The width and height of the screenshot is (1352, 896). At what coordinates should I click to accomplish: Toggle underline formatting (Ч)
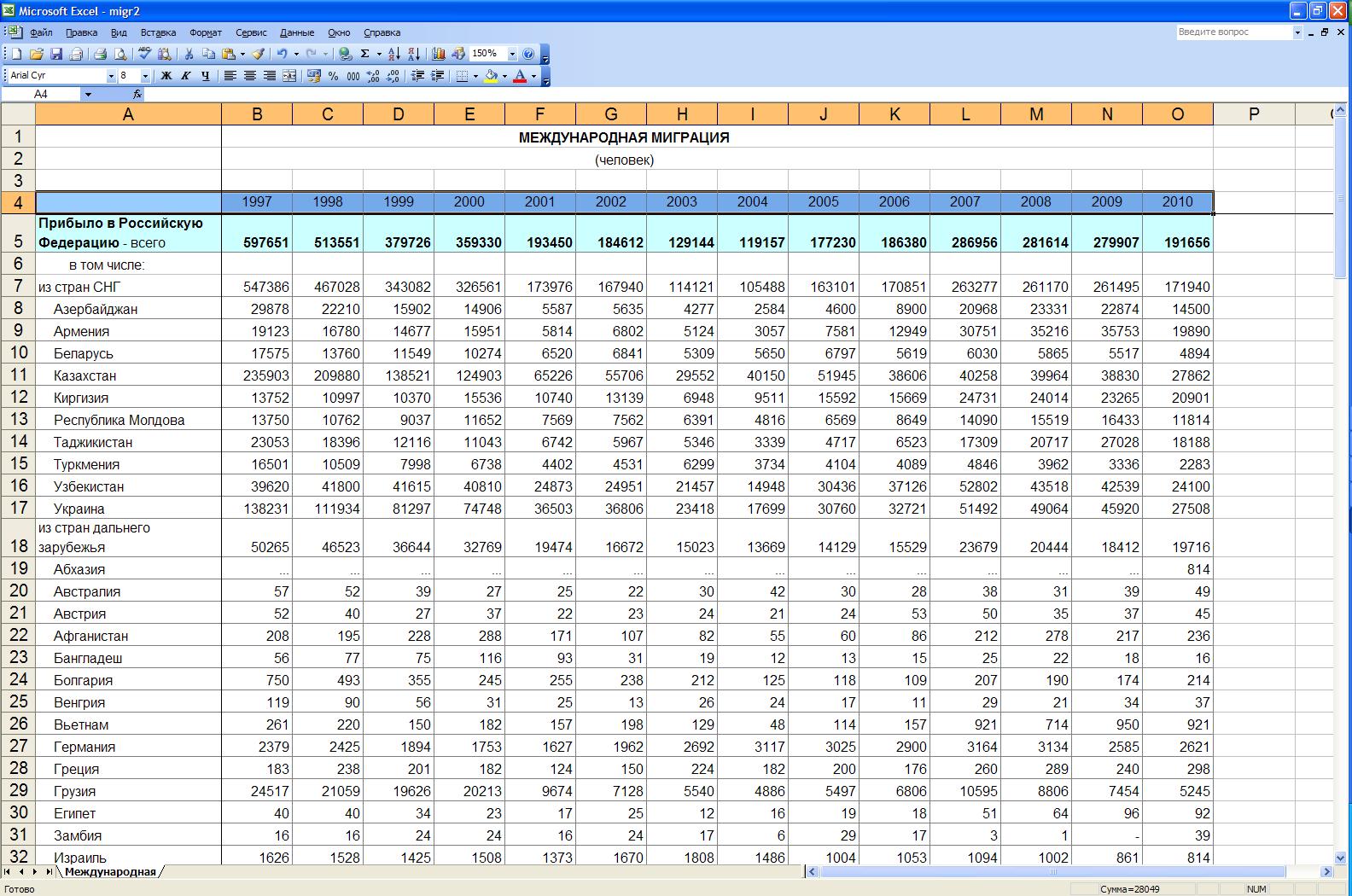[206, 76]
